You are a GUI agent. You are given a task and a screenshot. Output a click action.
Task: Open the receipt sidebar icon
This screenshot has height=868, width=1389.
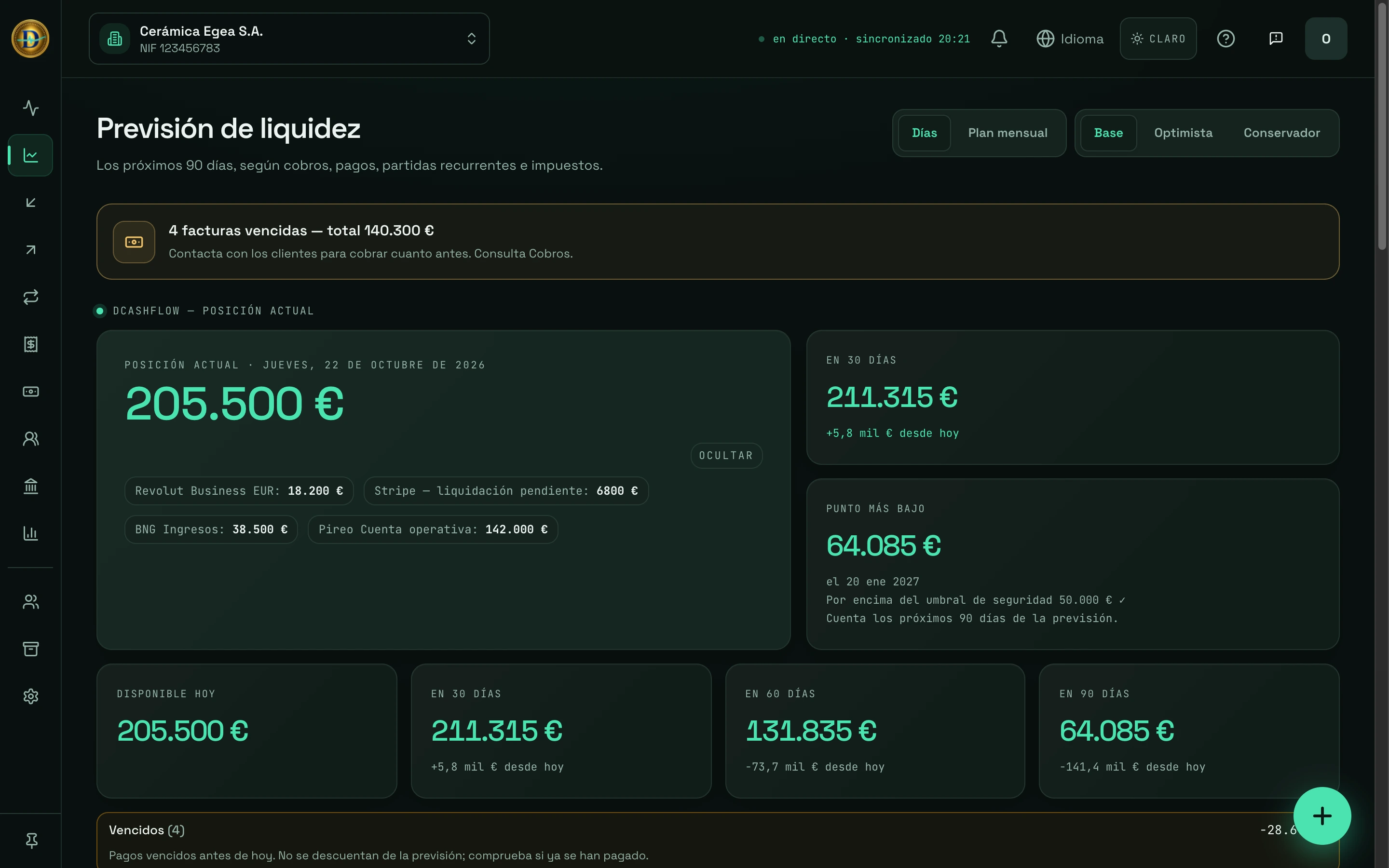[x=30, y=344]
